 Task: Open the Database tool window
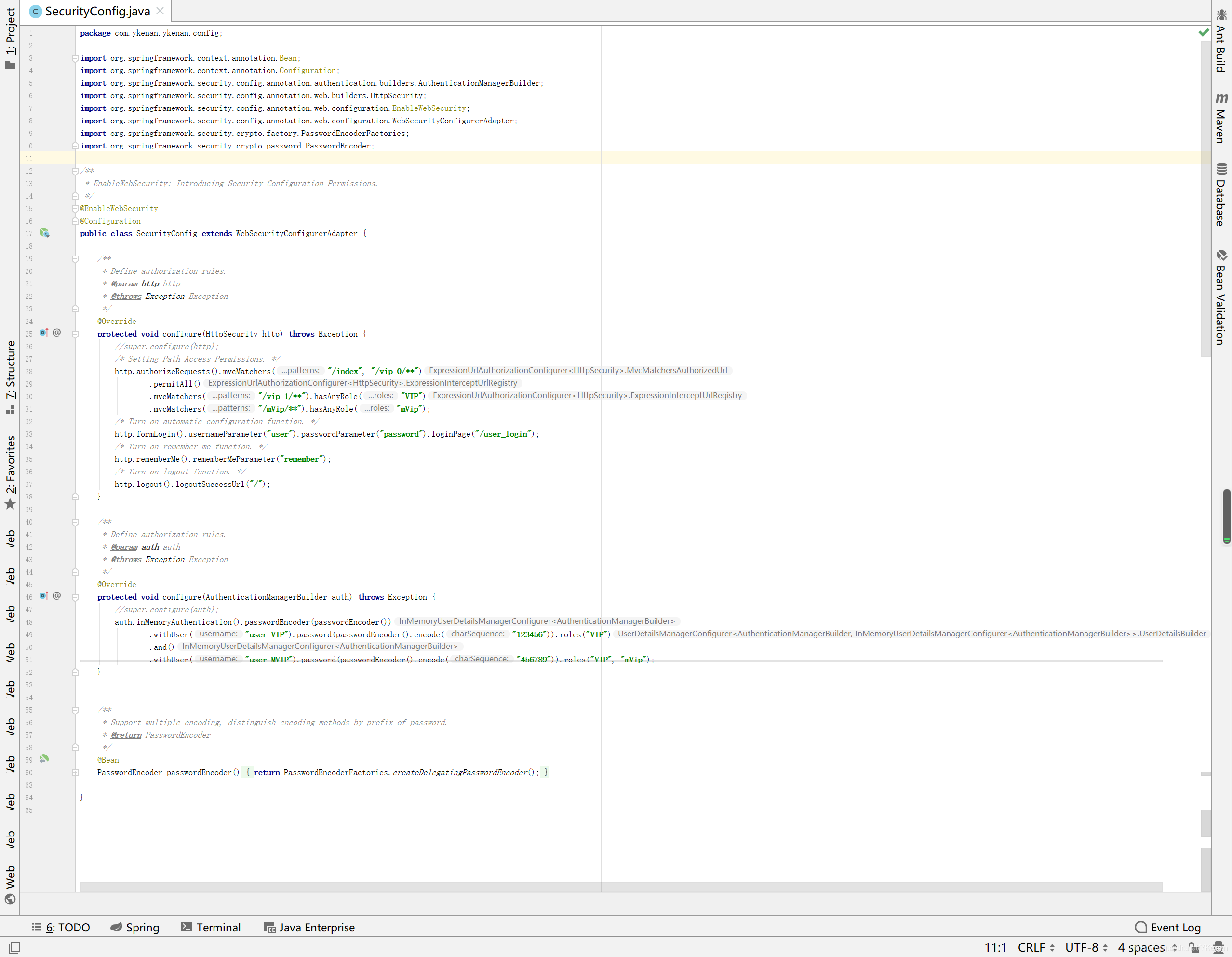(1221, 195)
